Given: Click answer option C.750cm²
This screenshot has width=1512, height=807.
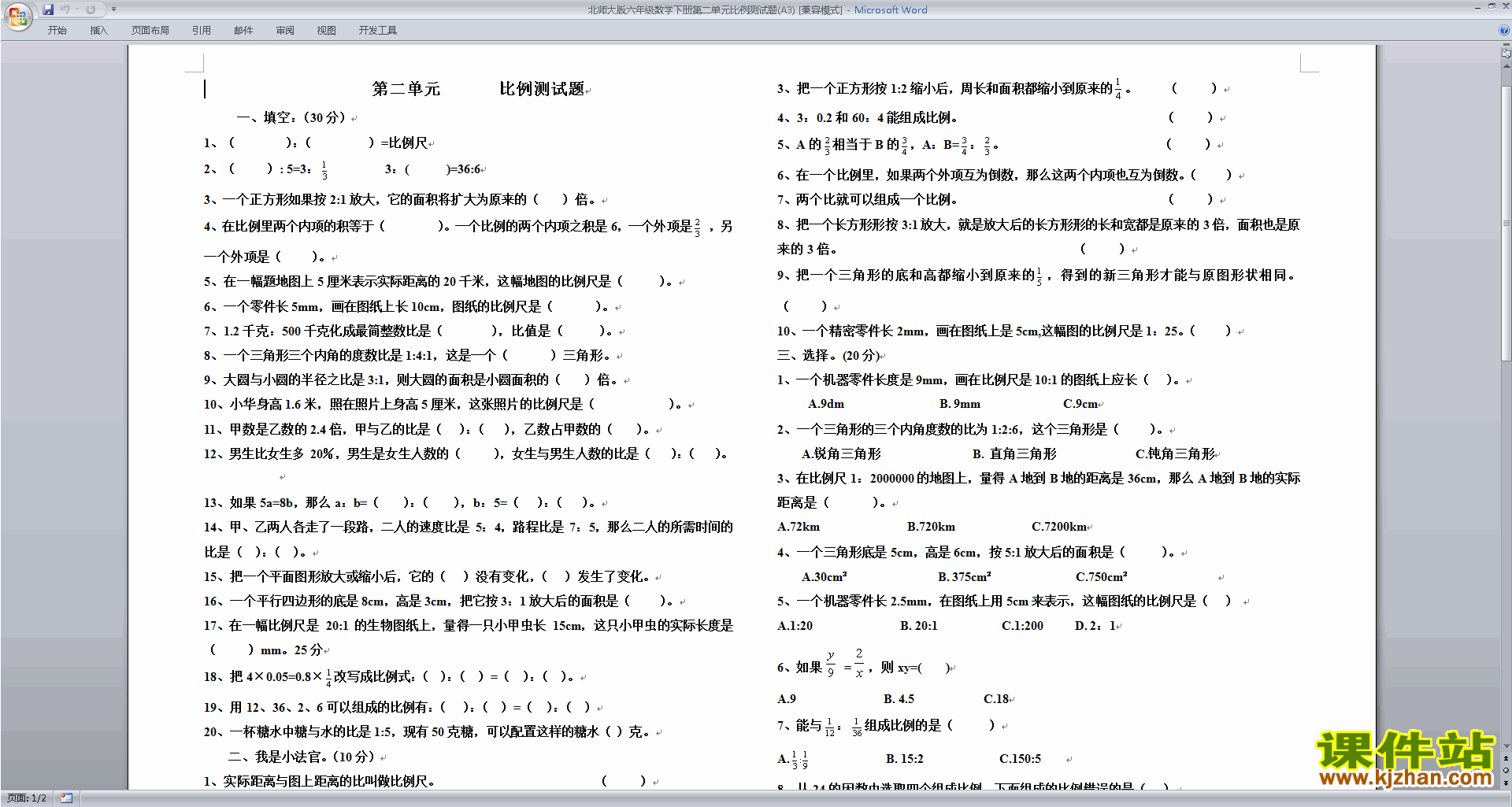Looking at the screenshot, I should tap(1102, 577).
